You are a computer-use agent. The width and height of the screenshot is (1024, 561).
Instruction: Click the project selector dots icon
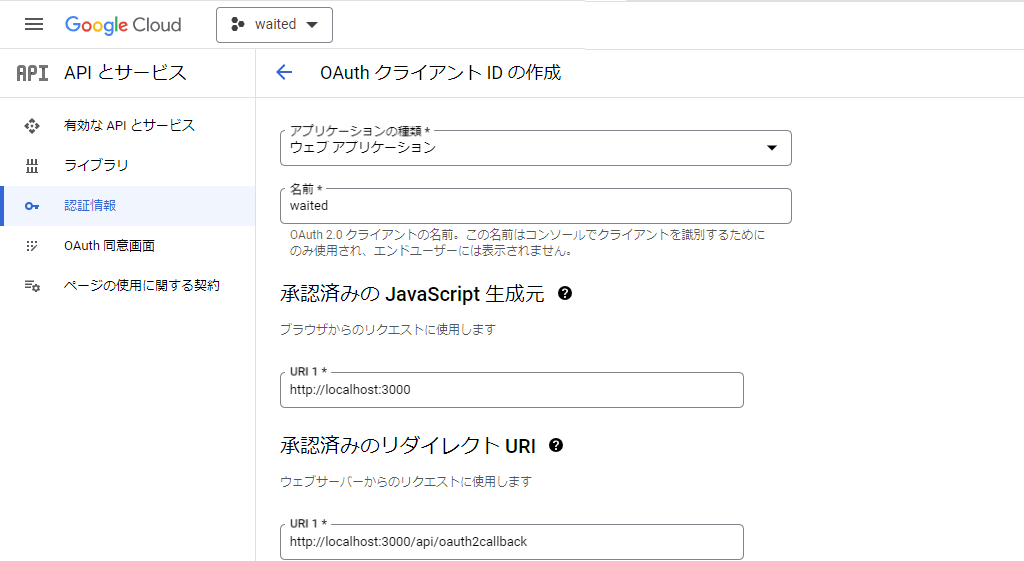238,24
